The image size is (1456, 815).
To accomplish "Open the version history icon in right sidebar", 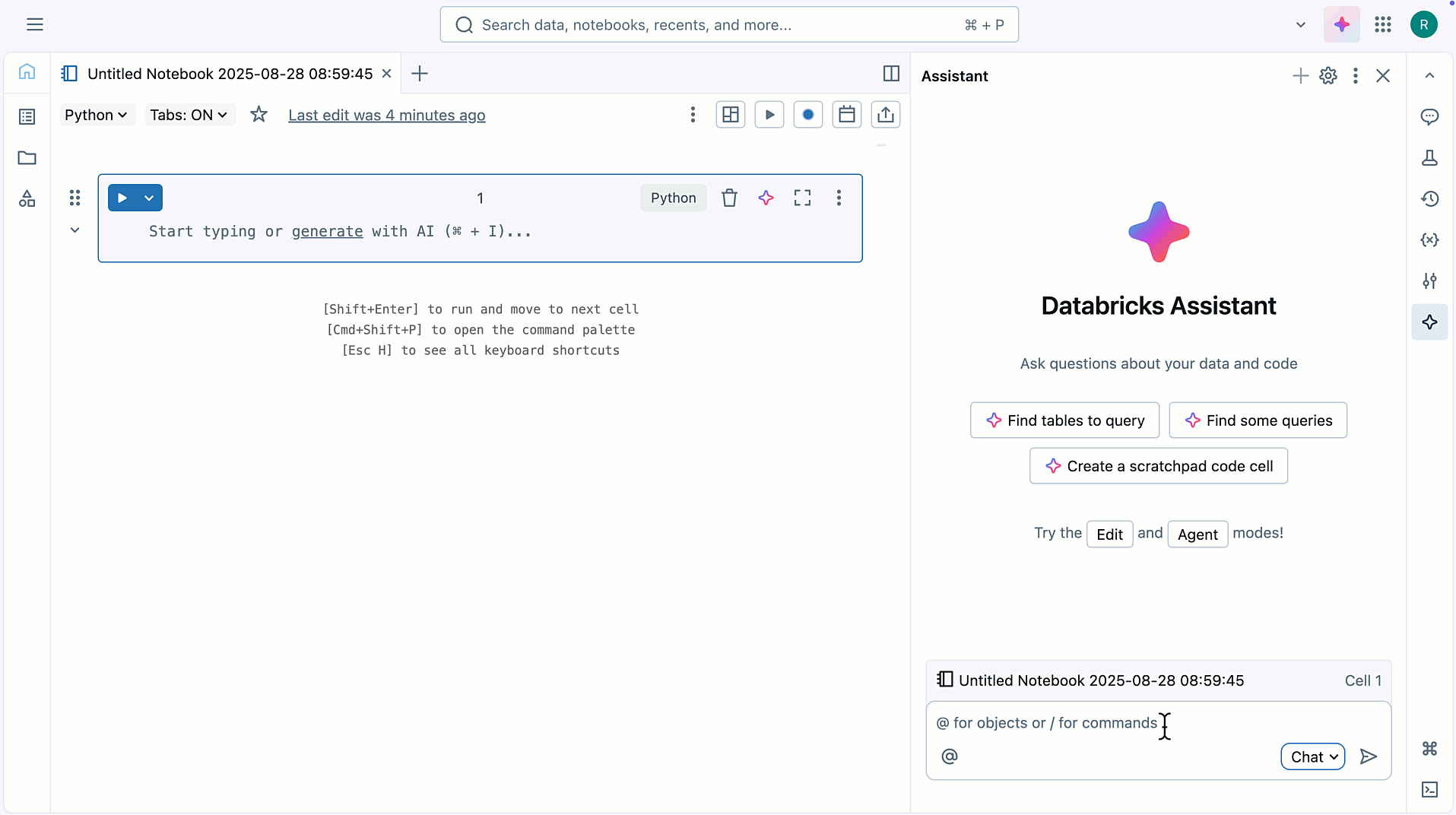I will coord(1429,199).
